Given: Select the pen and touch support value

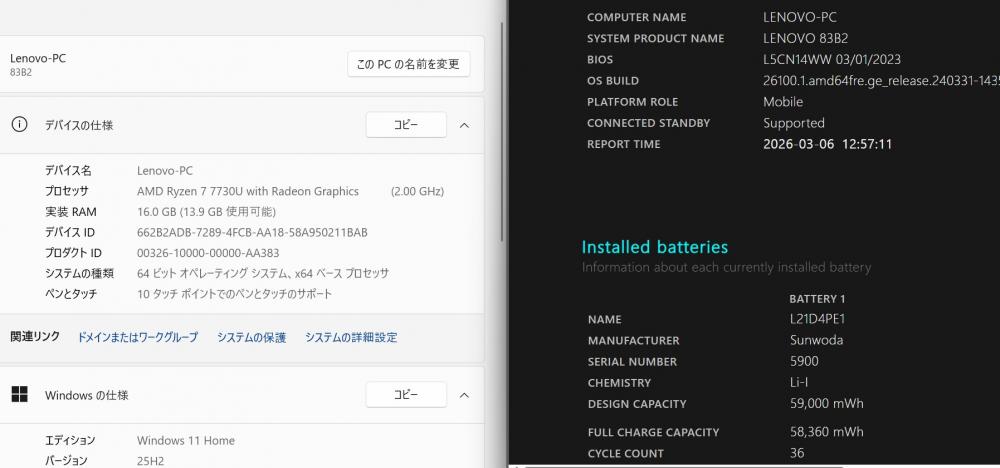Looking at the screenshot, I should pos(235,294).
